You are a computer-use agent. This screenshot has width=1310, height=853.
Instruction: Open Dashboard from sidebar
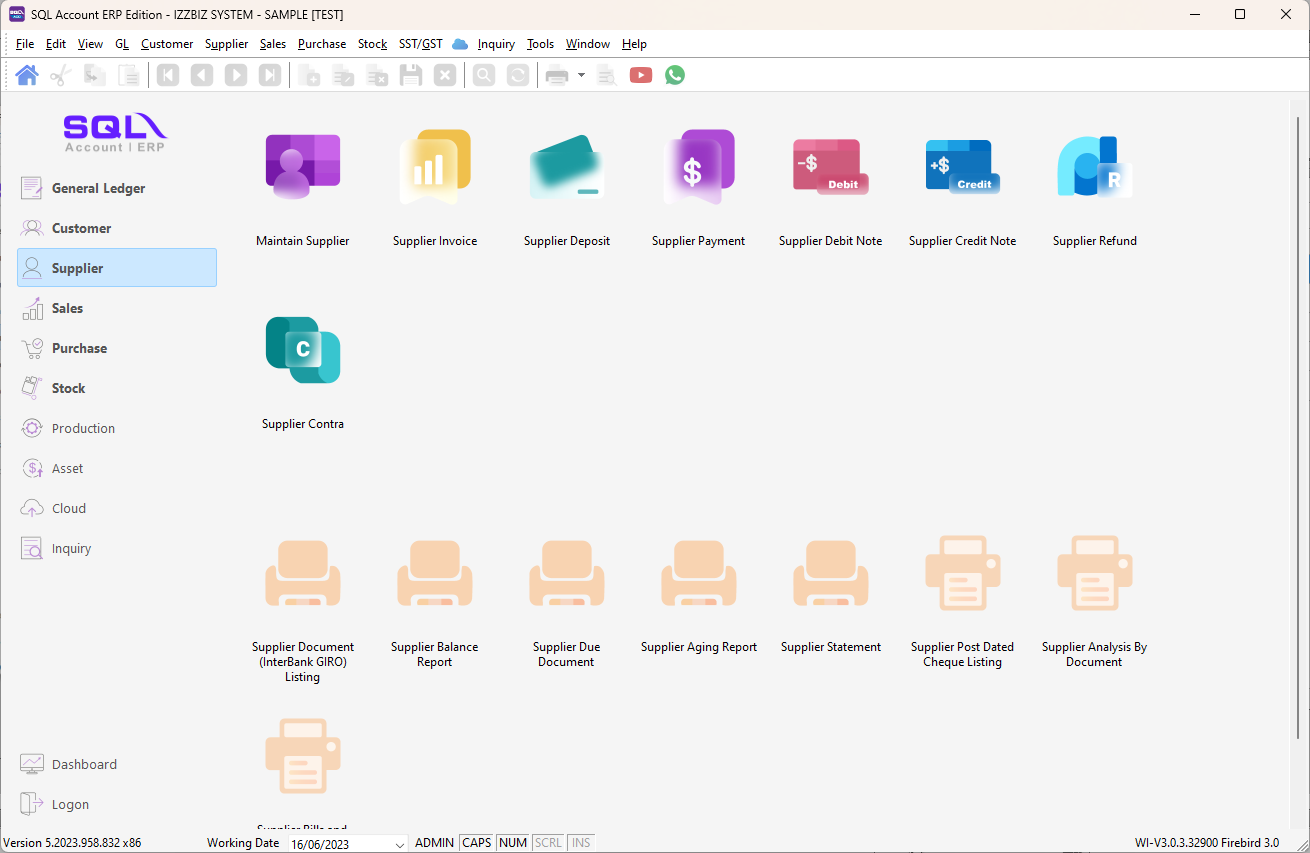click(x=117, y=764)
